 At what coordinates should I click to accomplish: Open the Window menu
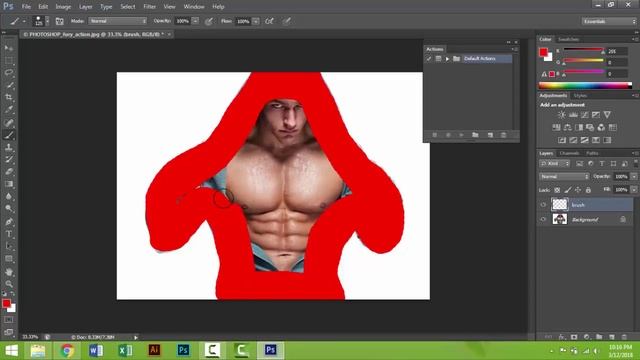pos(194,7)
